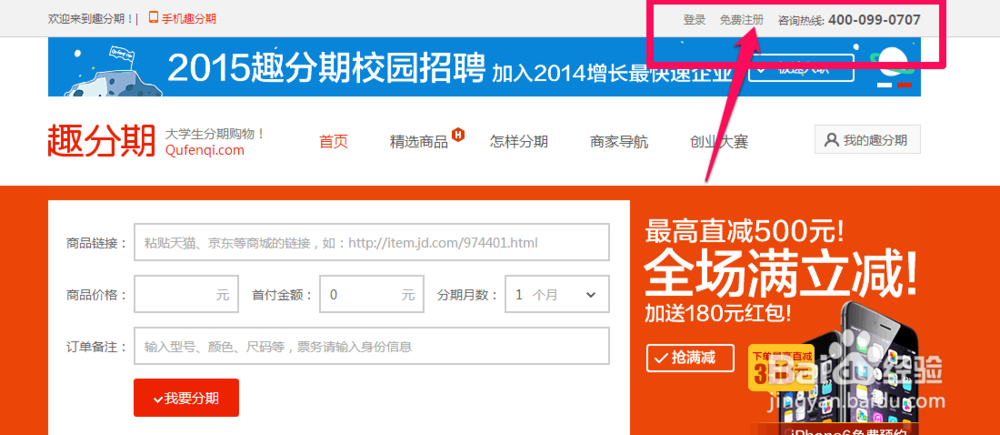This screenshot has width=1000, height=435.
Task: Click the hot badge next to 精选商品
Action: point(458,135)
